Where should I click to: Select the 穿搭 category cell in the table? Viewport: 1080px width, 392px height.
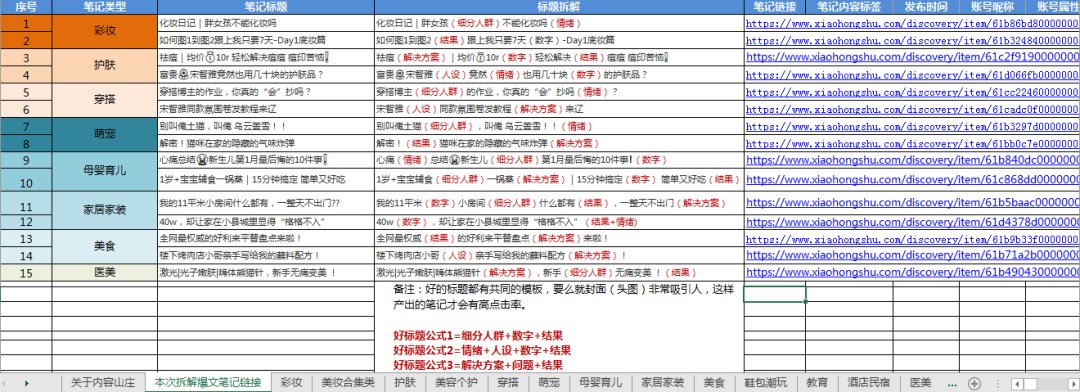click(x=105, y=101)
